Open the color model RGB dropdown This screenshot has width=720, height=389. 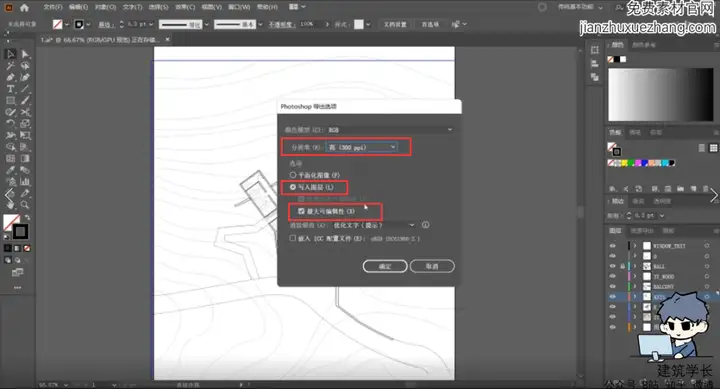(390, 130)
